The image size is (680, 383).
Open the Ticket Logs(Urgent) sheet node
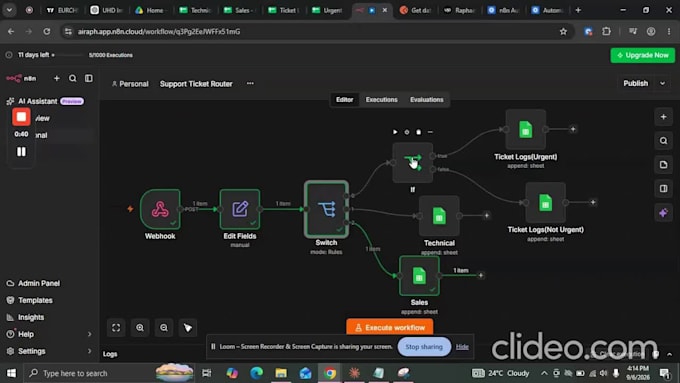pyautogui.click(x=526, y=129)
